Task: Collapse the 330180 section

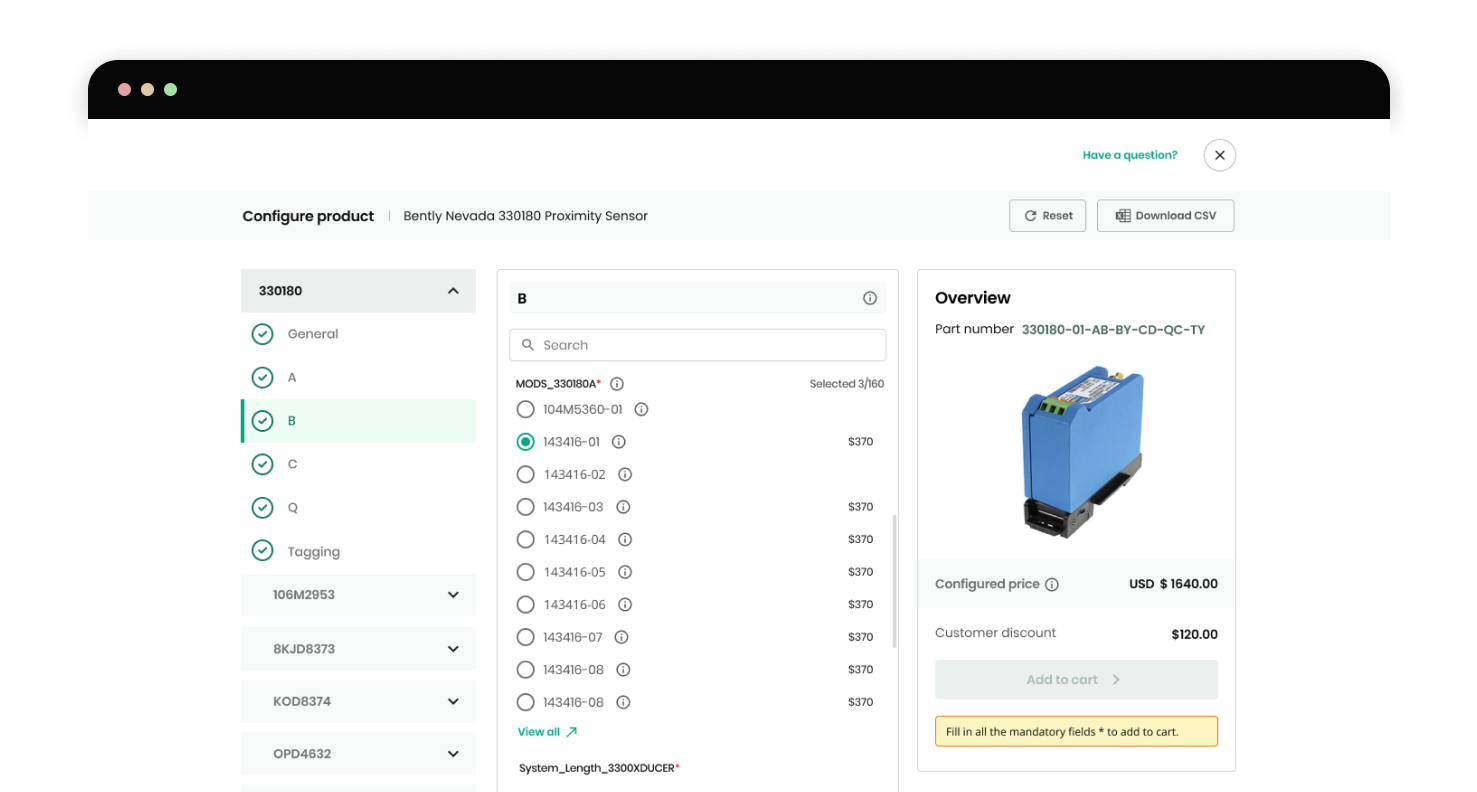Action: (453, 291)
